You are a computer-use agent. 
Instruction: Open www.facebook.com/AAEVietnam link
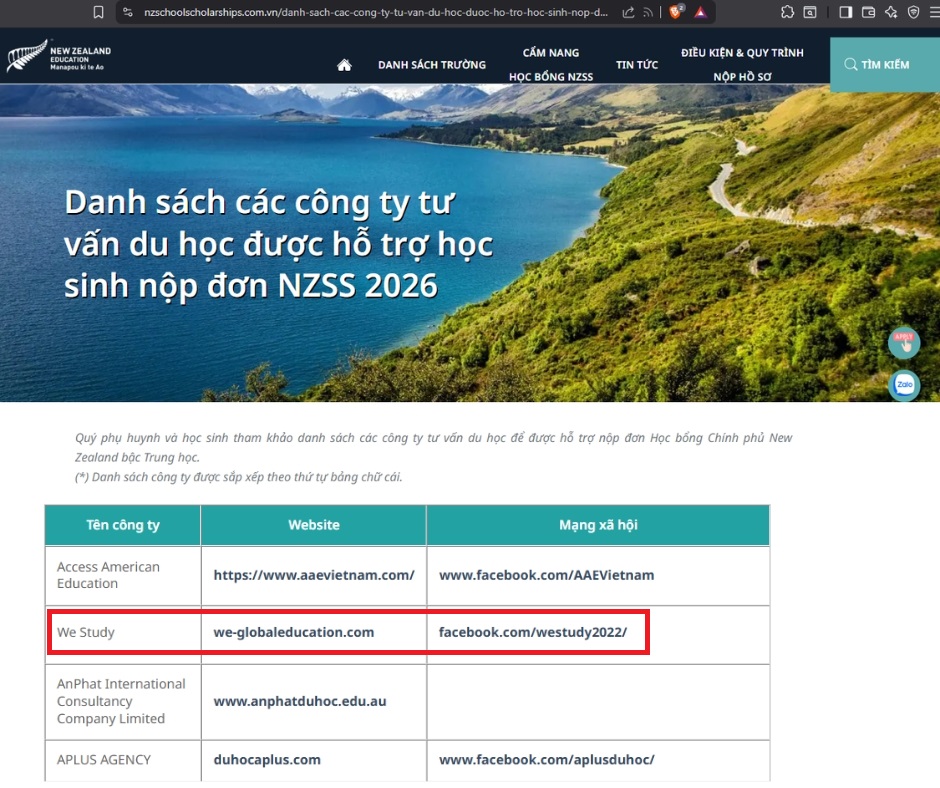tap(547, 575)
